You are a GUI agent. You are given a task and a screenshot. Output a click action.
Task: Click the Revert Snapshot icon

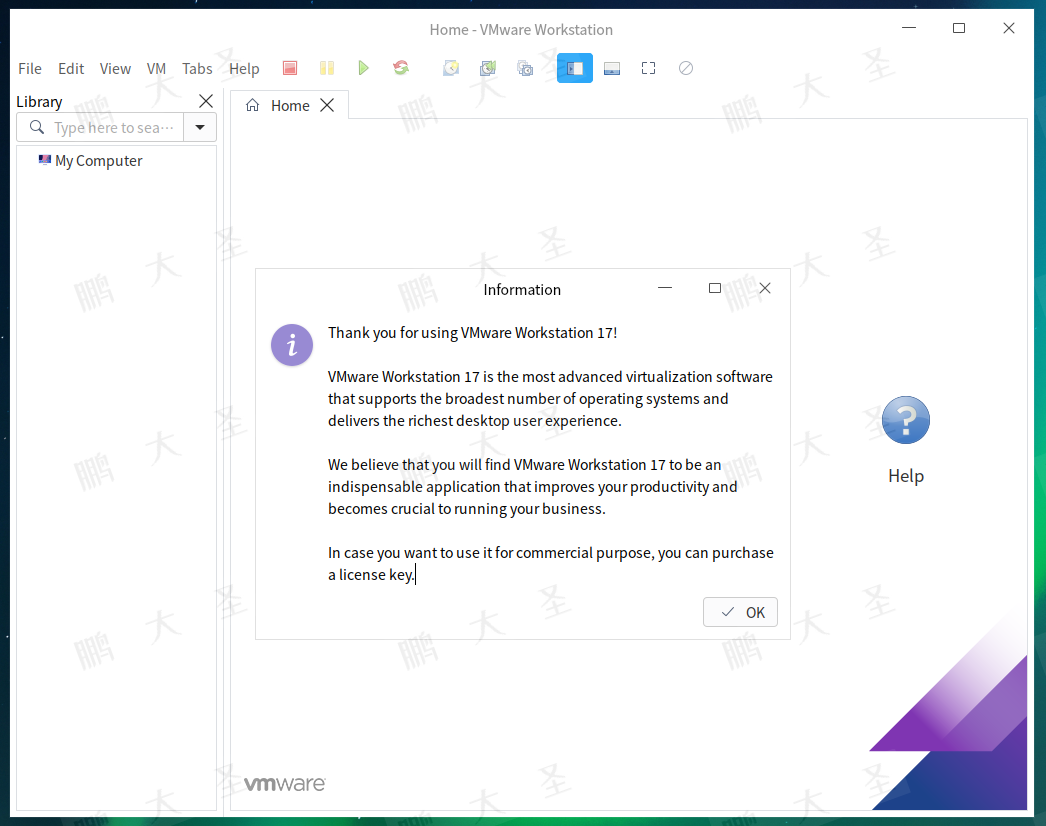(487, 68)
